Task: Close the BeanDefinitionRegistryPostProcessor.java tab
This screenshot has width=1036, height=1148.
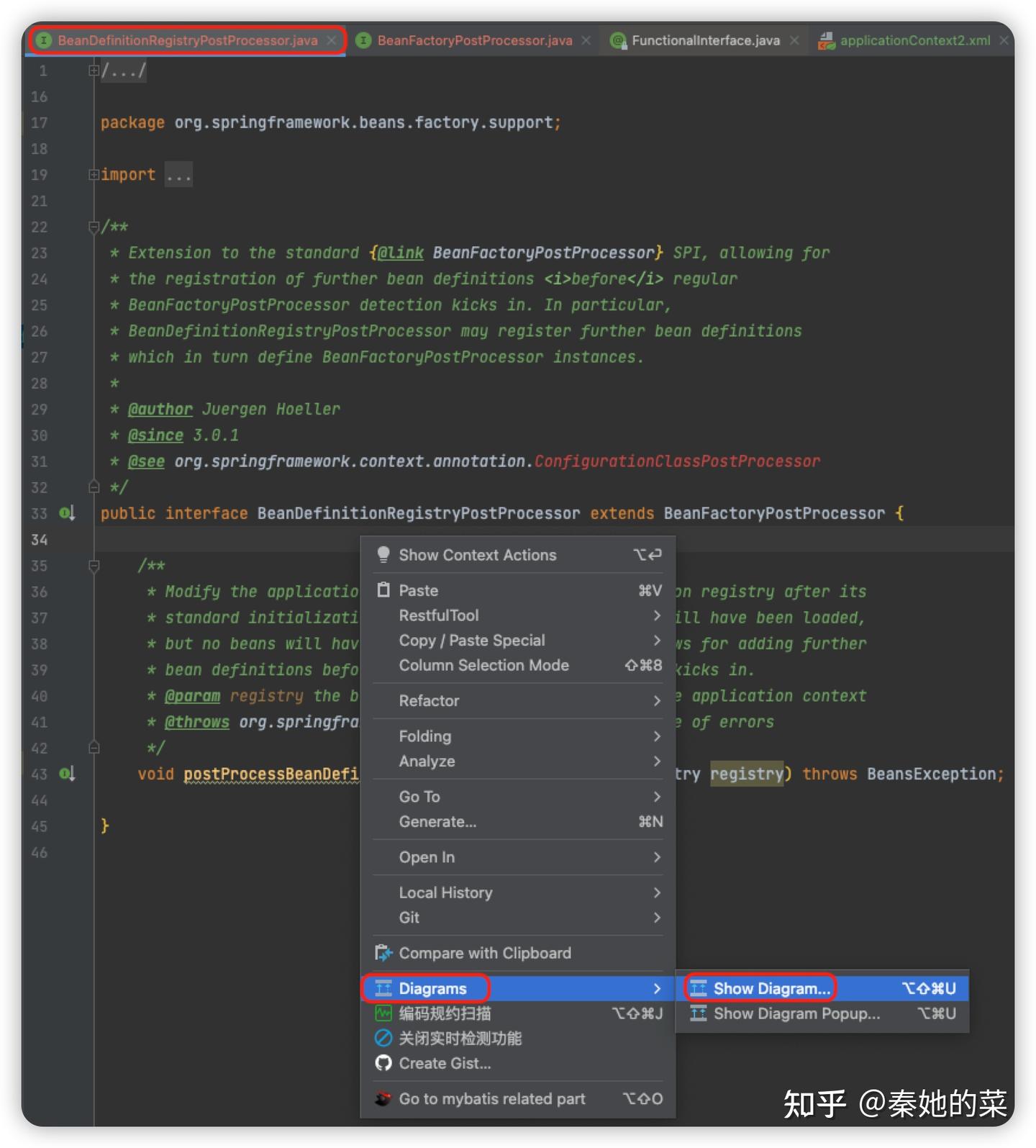Action: click(331, 40)
